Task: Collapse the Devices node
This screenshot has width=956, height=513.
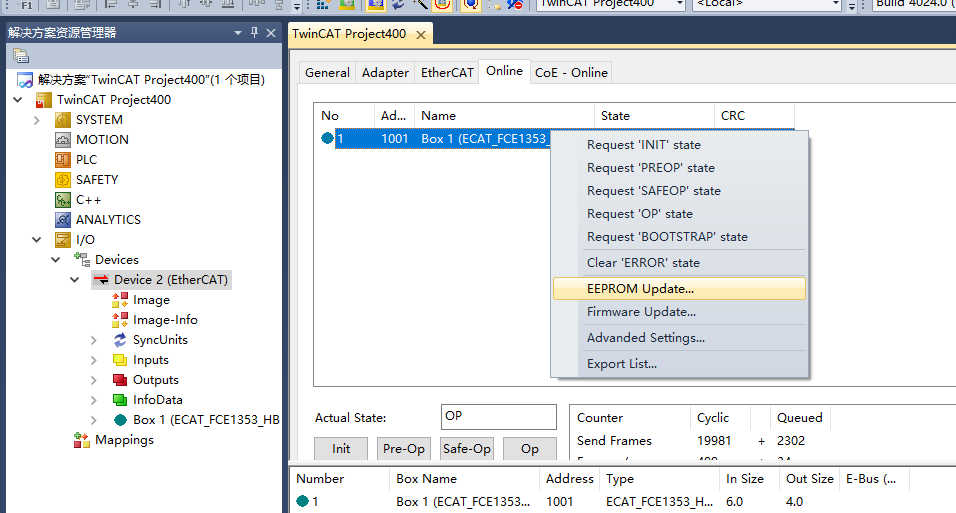Action: pos(55,260)
